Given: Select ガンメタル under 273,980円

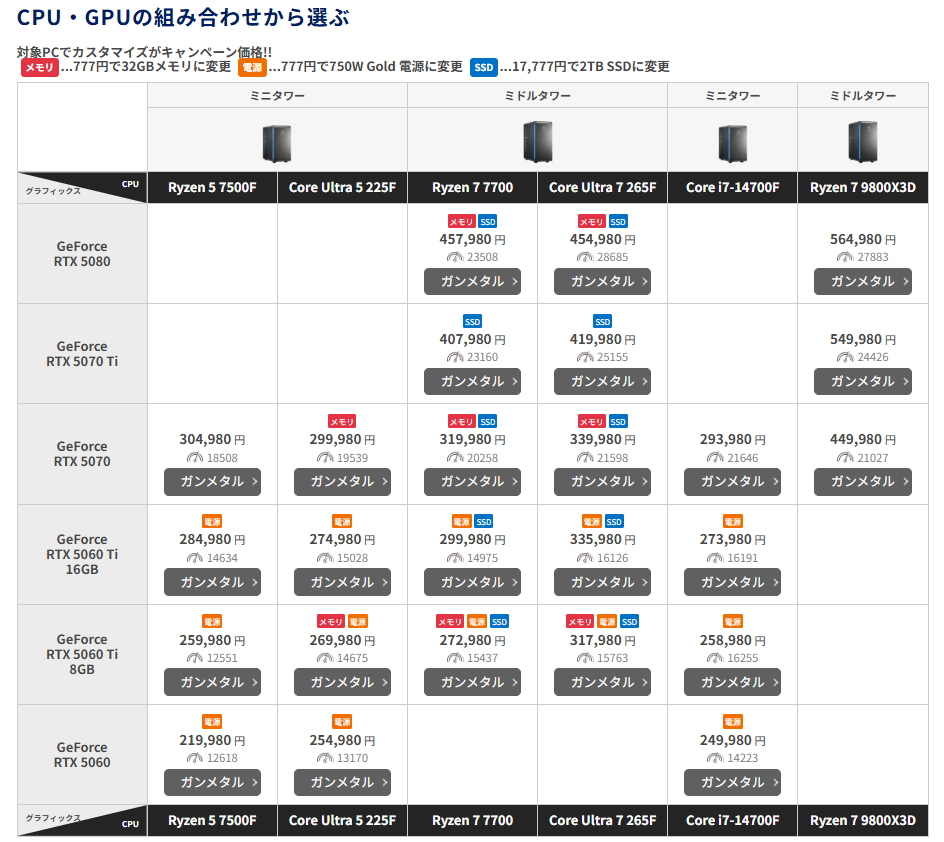Looking at the screenshot, I should [732, 582].
